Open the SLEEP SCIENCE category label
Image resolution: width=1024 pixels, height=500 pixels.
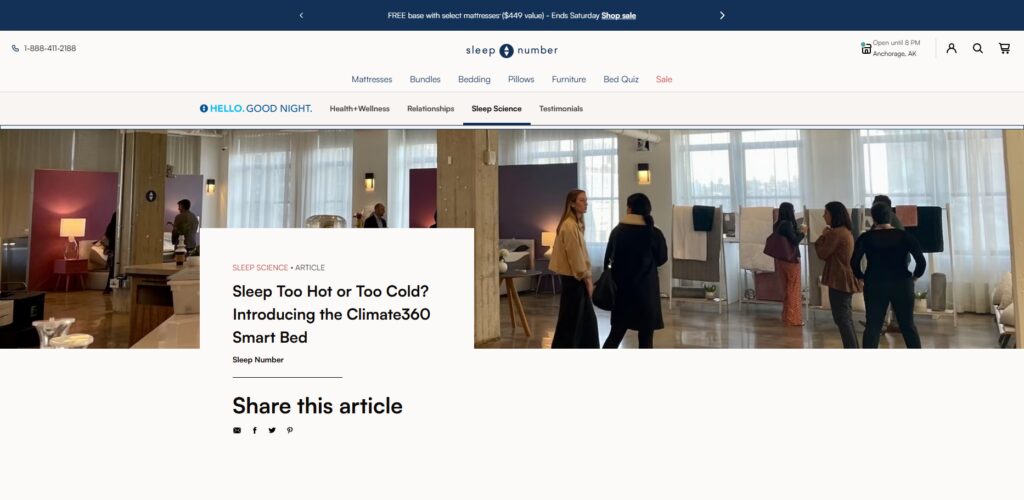click(x=260, y=268)
